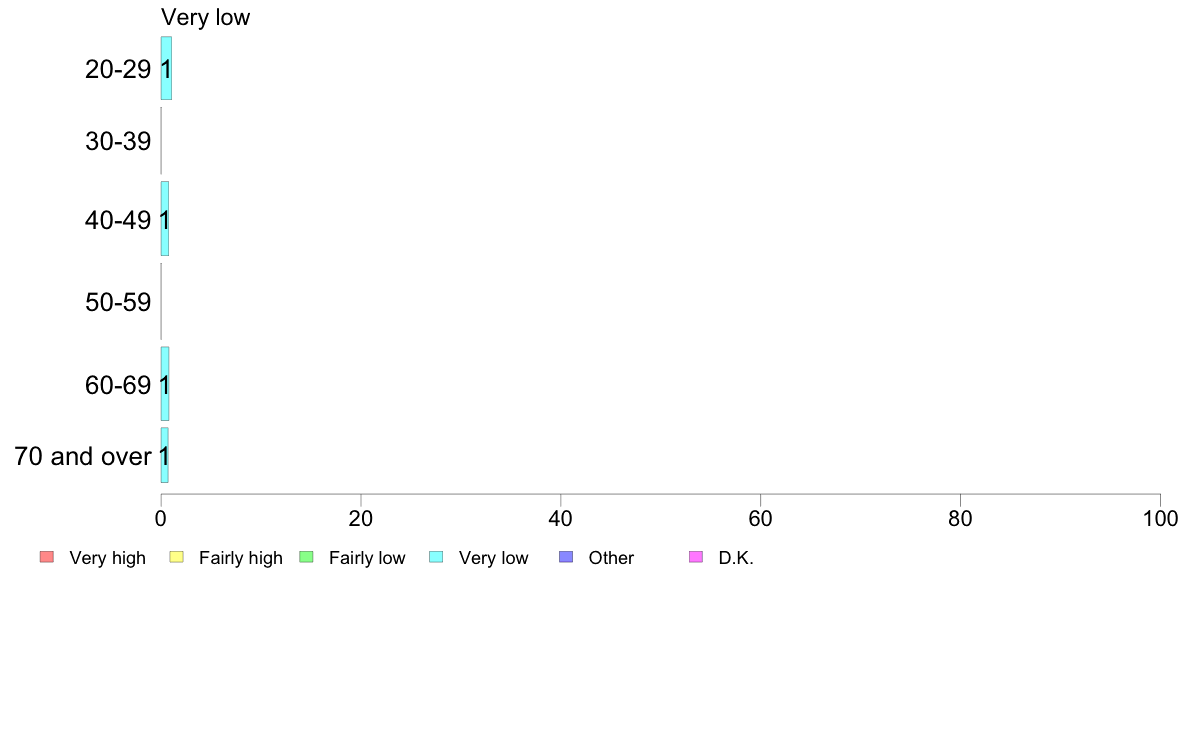Click the 30-39 age group label
The image size is (1188, 736).
[x=118, y=141]
